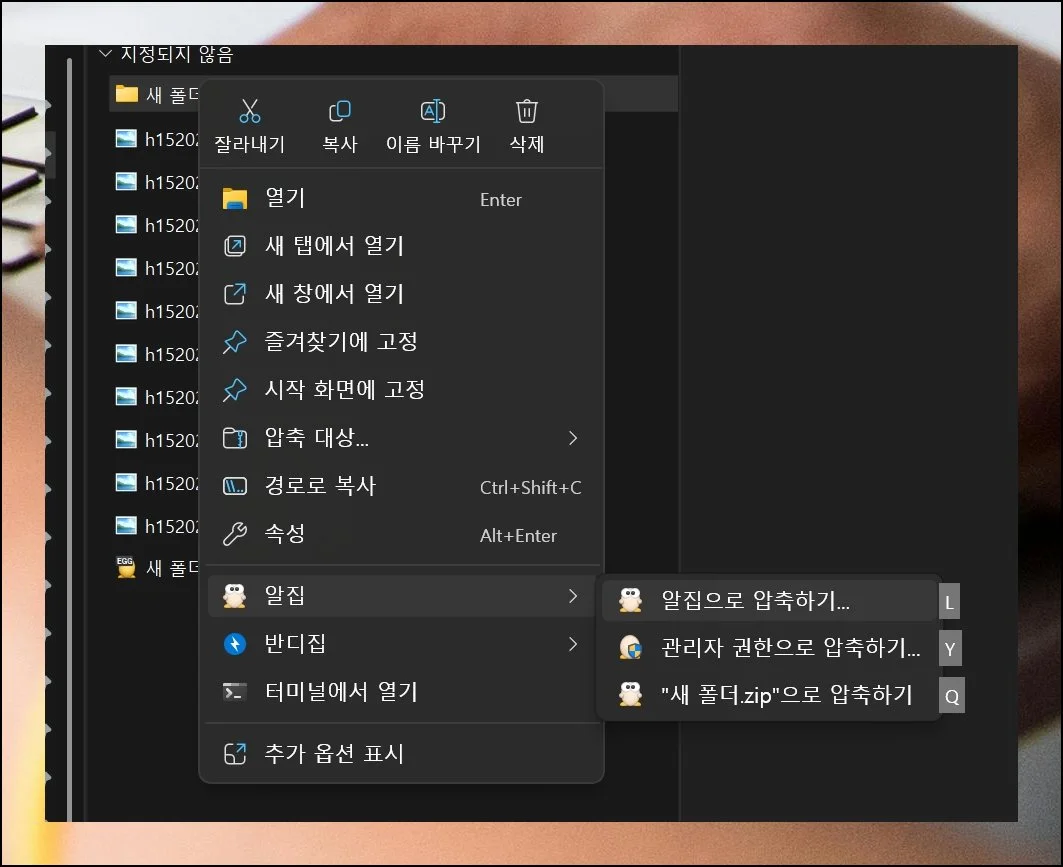Click the pin icon for 시작 화면에 고정
Screen dimensions: 1063x867
coord(233,390)
